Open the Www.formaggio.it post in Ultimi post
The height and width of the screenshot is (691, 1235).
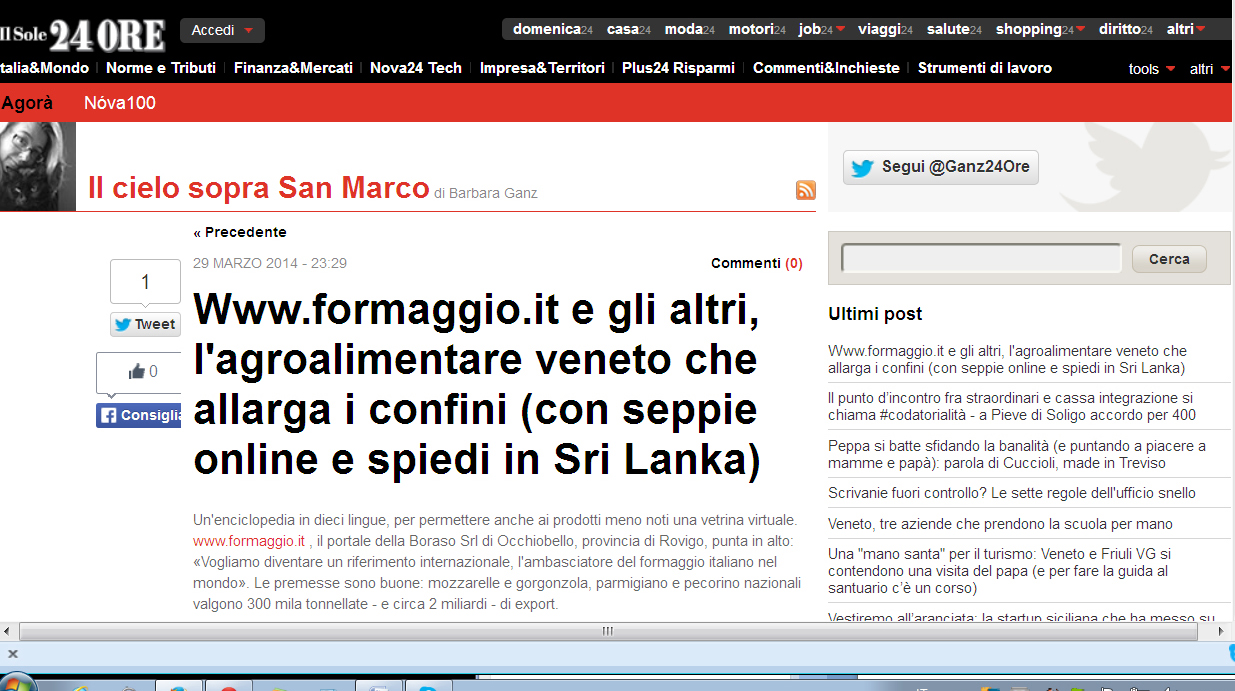tap(1008, 359)
